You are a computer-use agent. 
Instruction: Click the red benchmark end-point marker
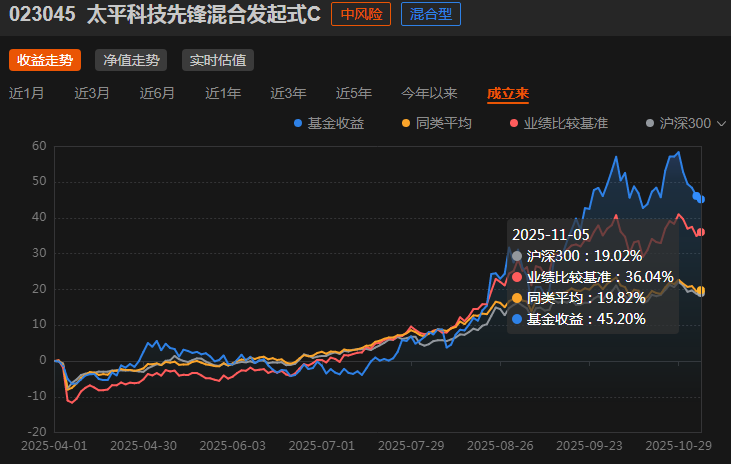point(701,232)
